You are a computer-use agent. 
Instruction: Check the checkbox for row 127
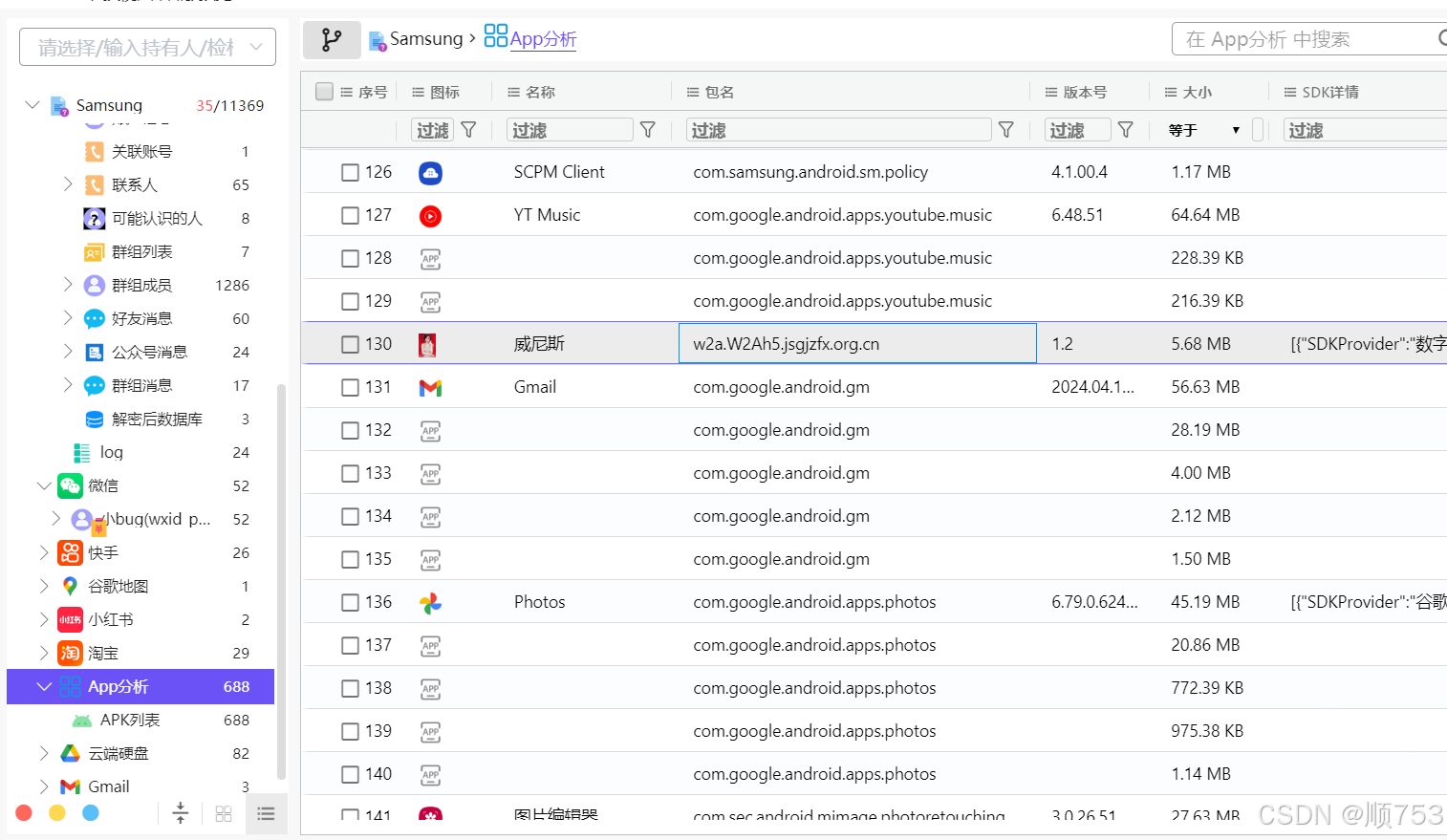point(350,215)
